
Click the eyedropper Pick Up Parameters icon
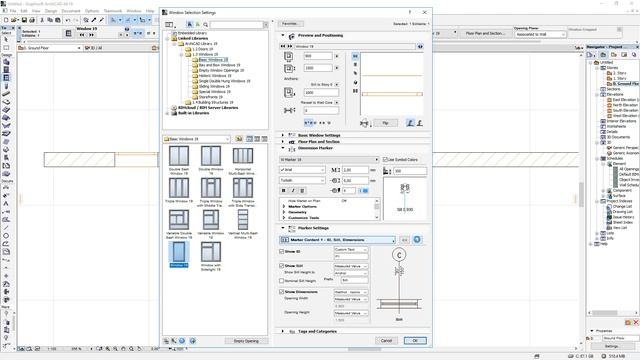[x=94, y=20]
